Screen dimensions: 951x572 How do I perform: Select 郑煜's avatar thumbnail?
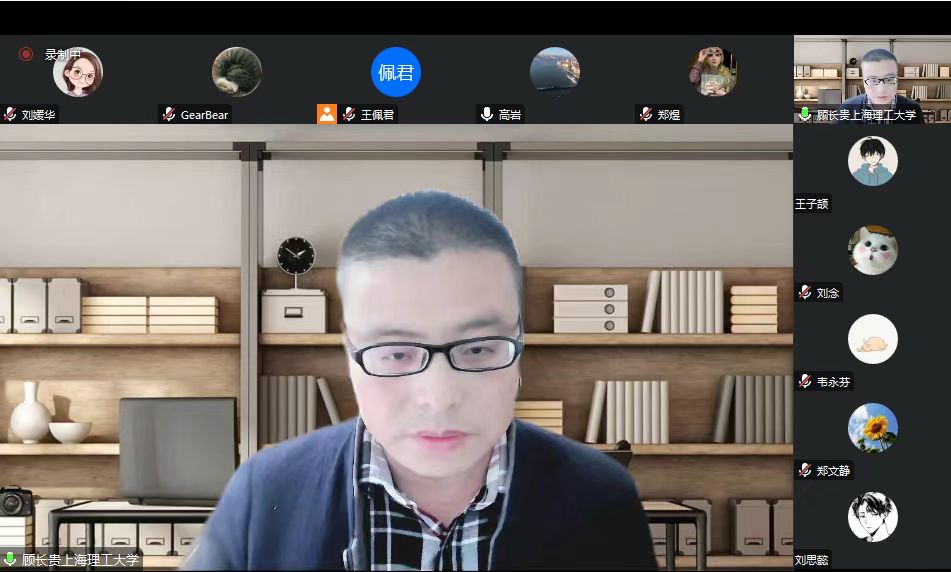(714, 72)
